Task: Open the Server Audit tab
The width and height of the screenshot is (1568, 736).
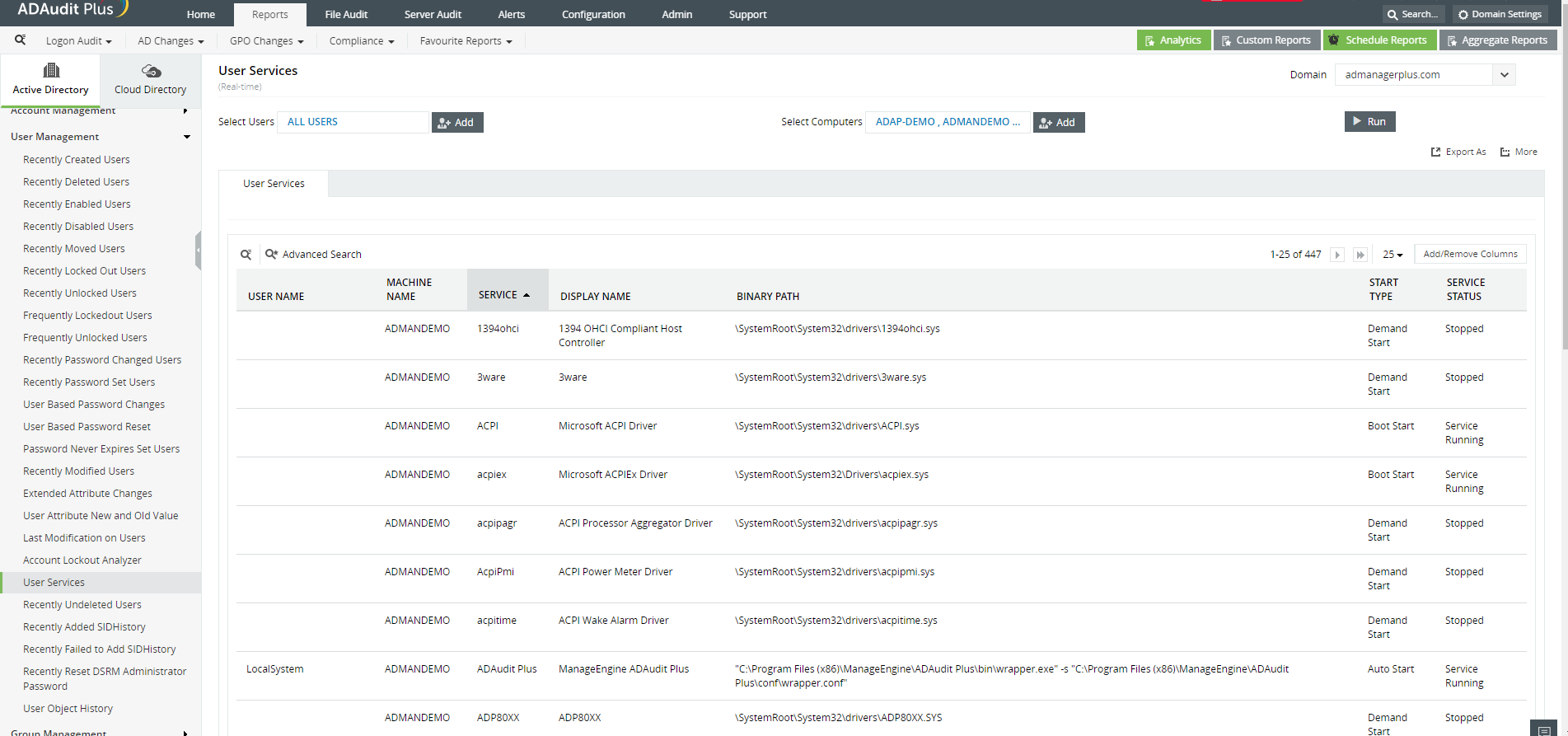Action: pos(433,15)
